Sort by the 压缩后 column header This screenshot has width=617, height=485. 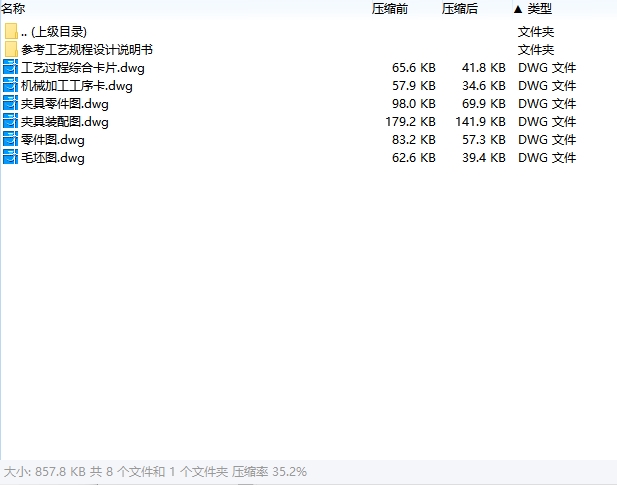click(459, 8)
